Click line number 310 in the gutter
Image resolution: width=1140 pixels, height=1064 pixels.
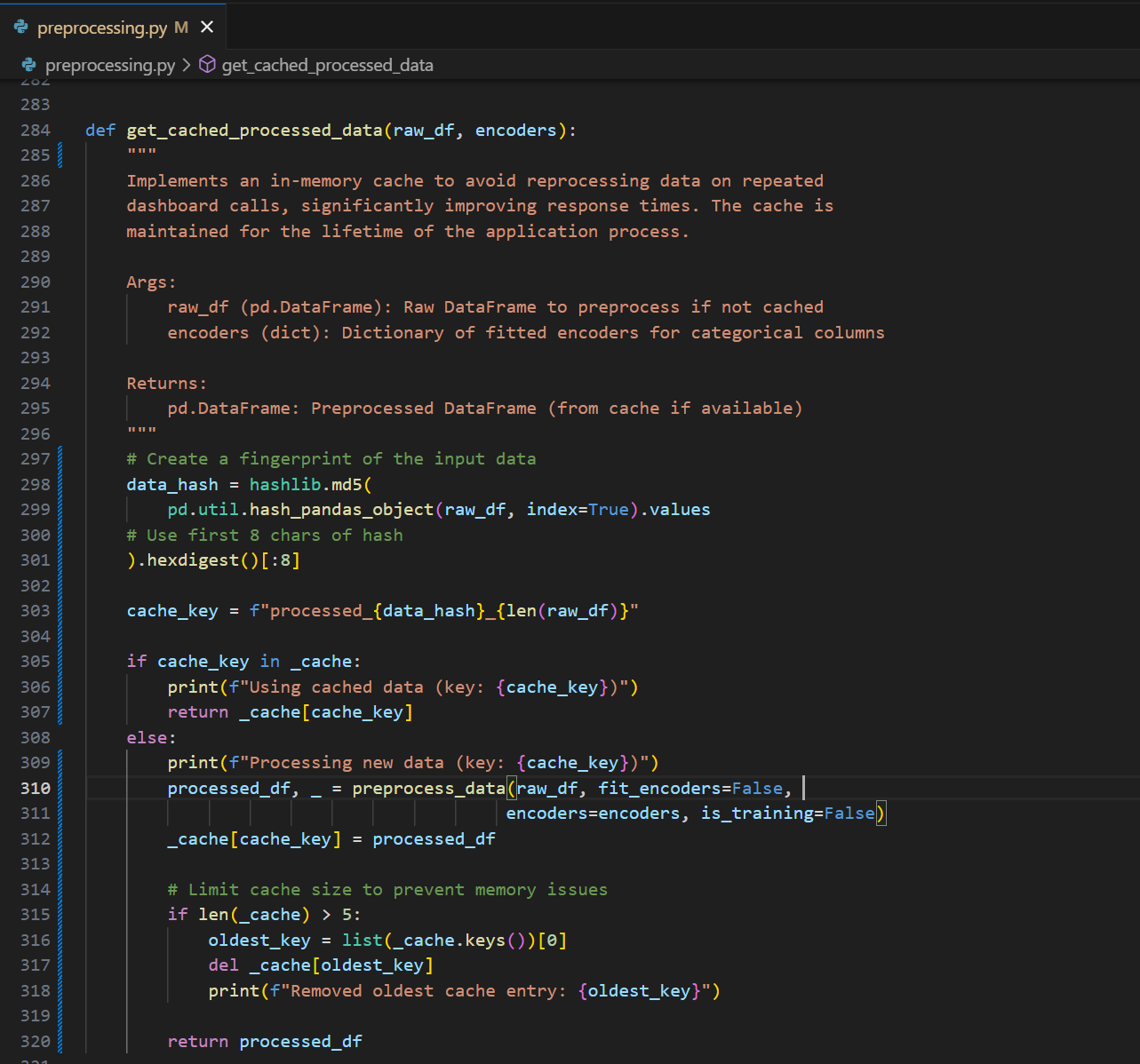point(36,789)
